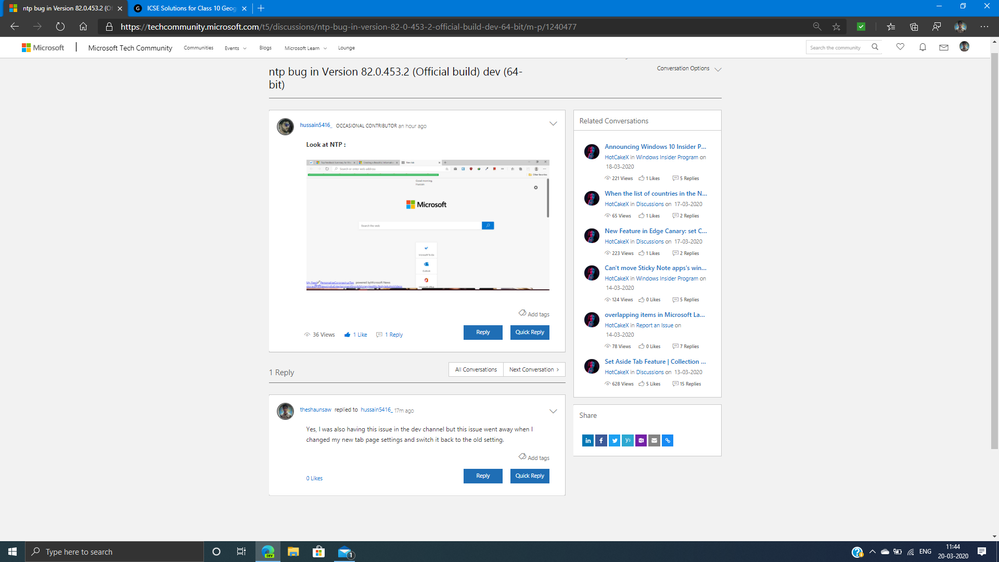Open New Feature in Edge Canary conversation
This screenshot has height=562, width=999.
(x=656, y=231)
